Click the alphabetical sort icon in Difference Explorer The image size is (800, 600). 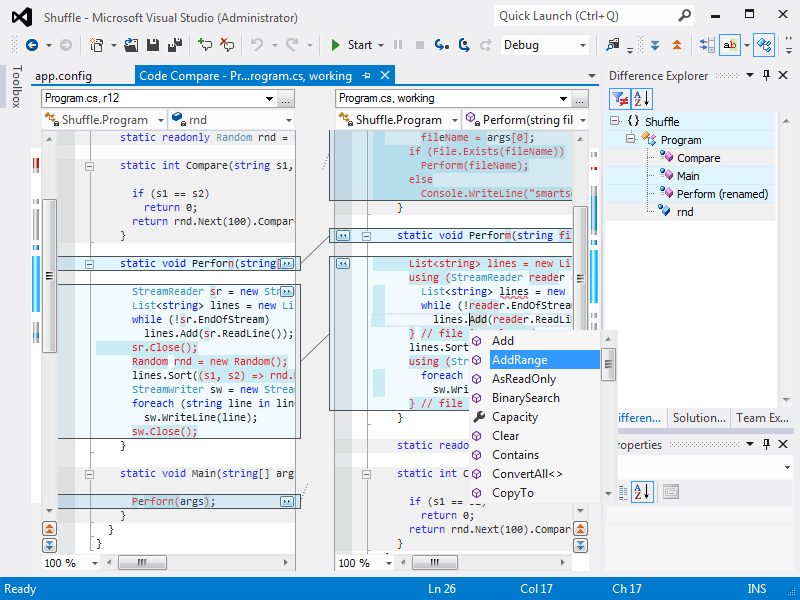coord(640,99)
